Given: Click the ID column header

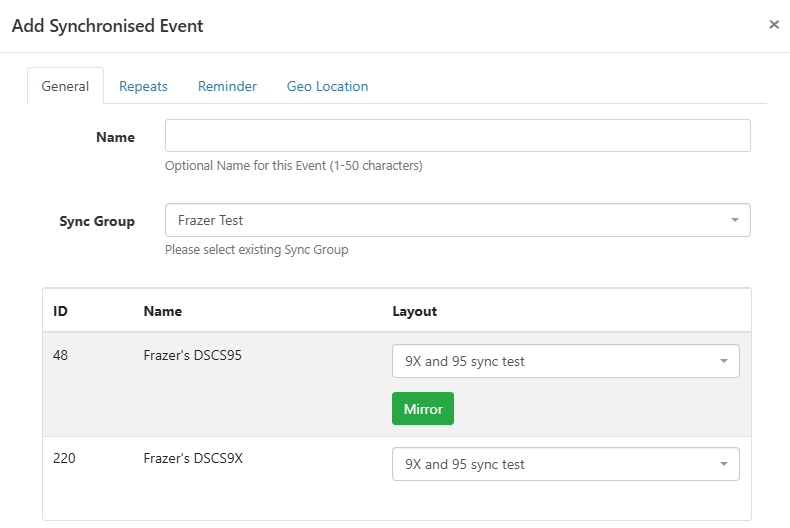Looking at the screenshot, I should pyautogui.click(x=60, y=311).
